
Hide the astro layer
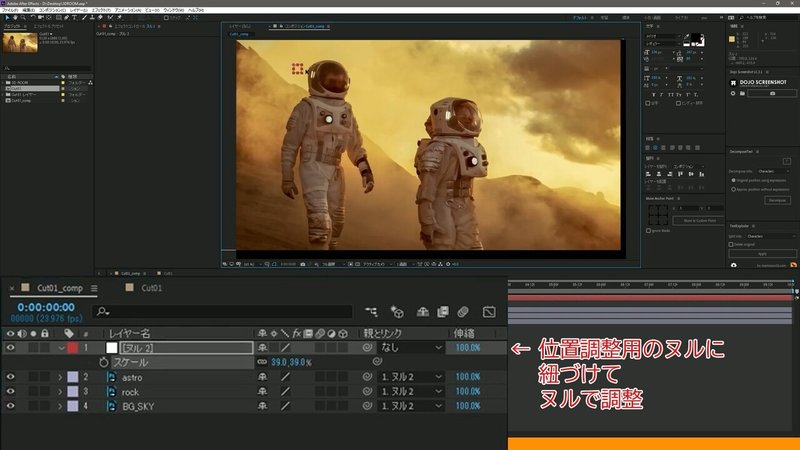10,377
